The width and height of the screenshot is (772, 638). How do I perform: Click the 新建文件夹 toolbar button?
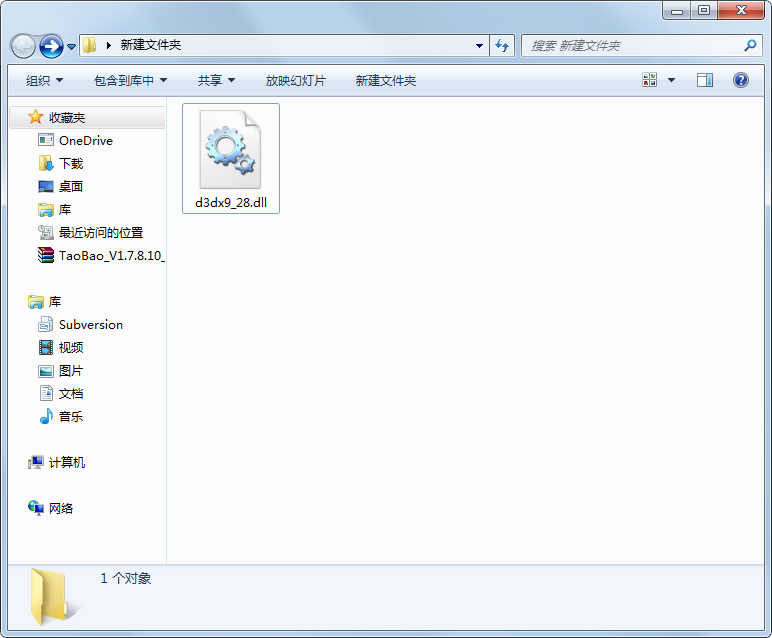[385, 80]
